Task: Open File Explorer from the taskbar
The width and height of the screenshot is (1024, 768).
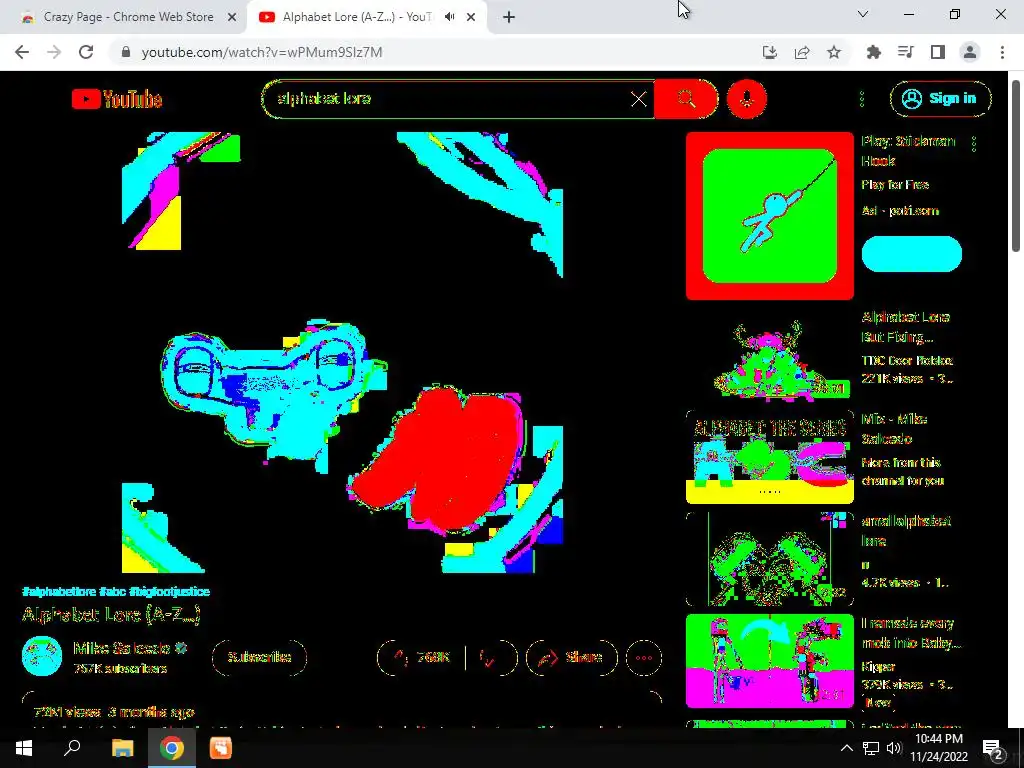Action: [122, 748]
